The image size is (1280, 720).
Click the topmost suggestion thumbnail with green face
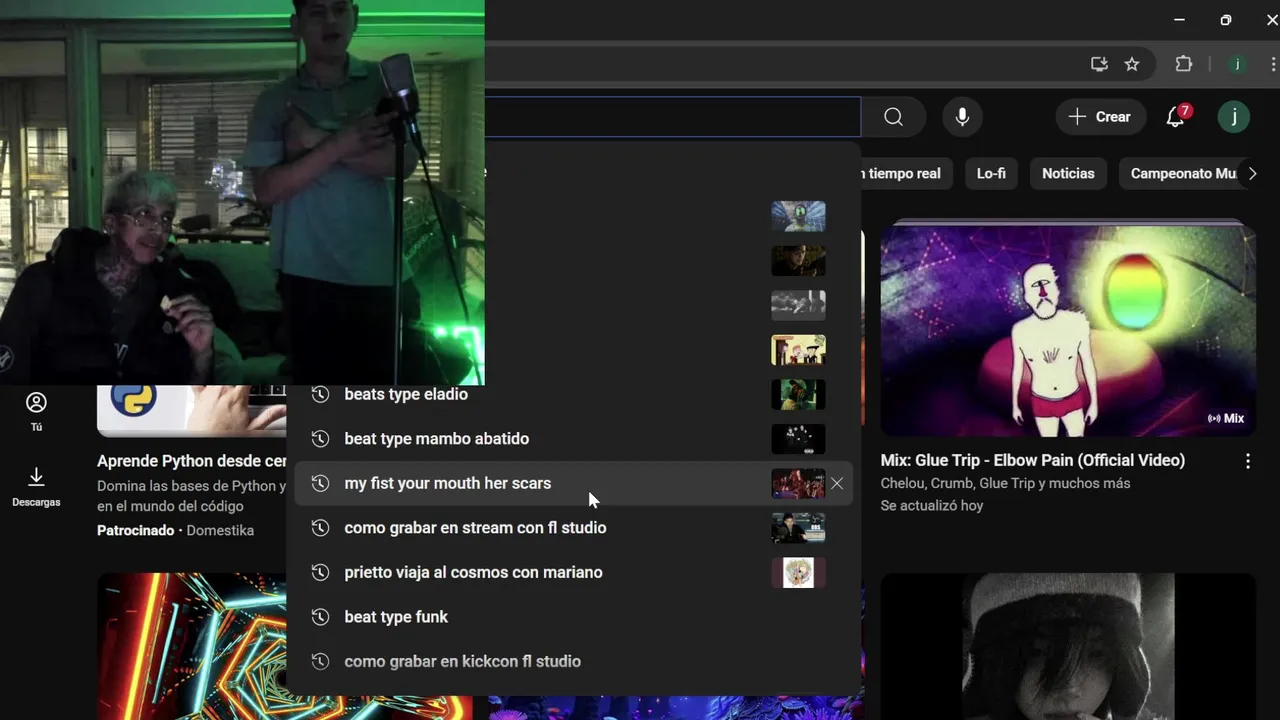tap(798, 216)
